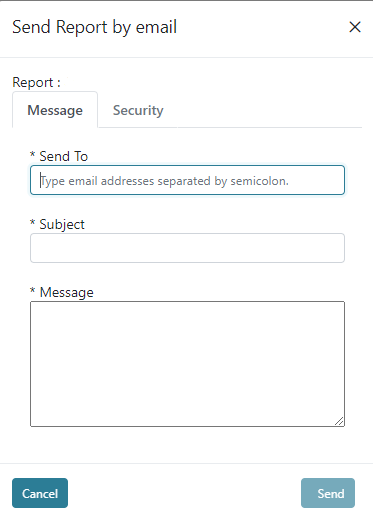Close the Send Report by email dialog
373x518 pixels.
point(355,27)
